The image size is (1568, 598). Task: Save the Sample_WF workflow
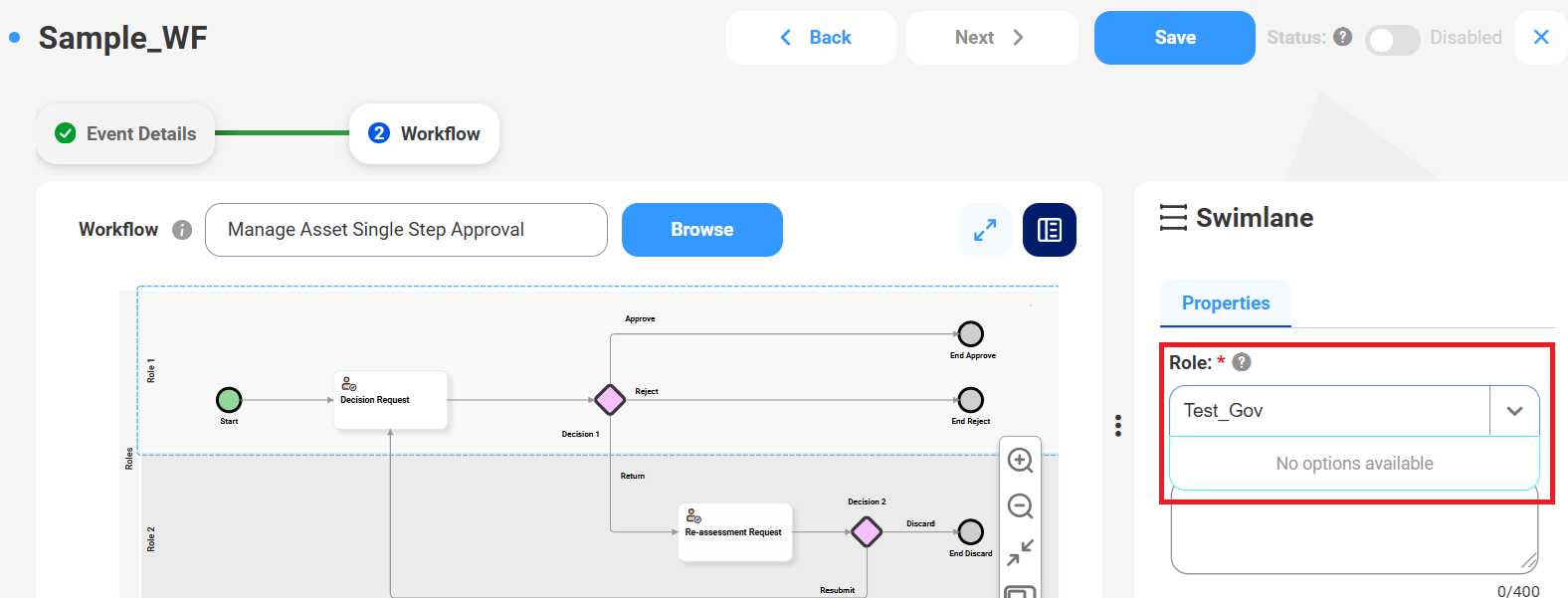point(1174,38)
